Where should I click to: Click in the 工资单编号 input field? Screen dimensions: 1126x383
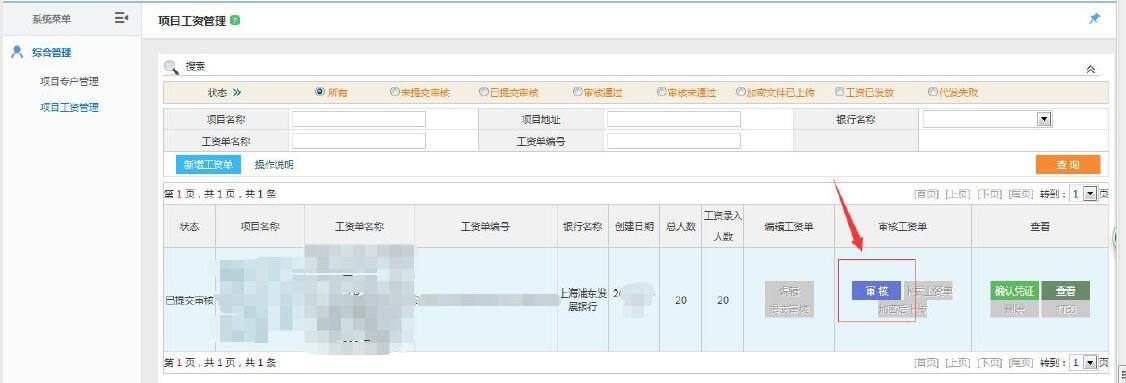(674, 141)
